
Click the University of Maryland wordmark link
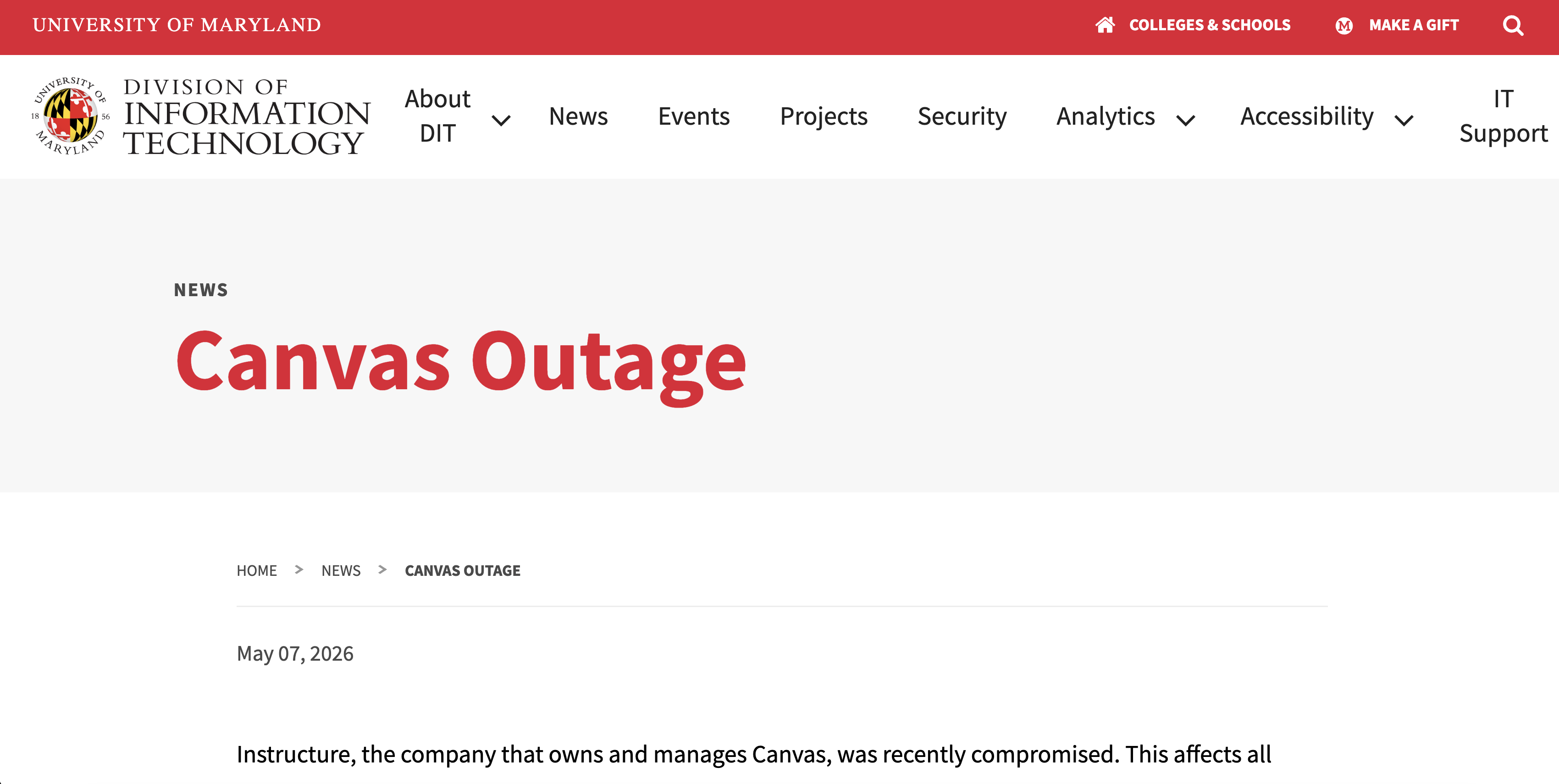pos(177,25)
